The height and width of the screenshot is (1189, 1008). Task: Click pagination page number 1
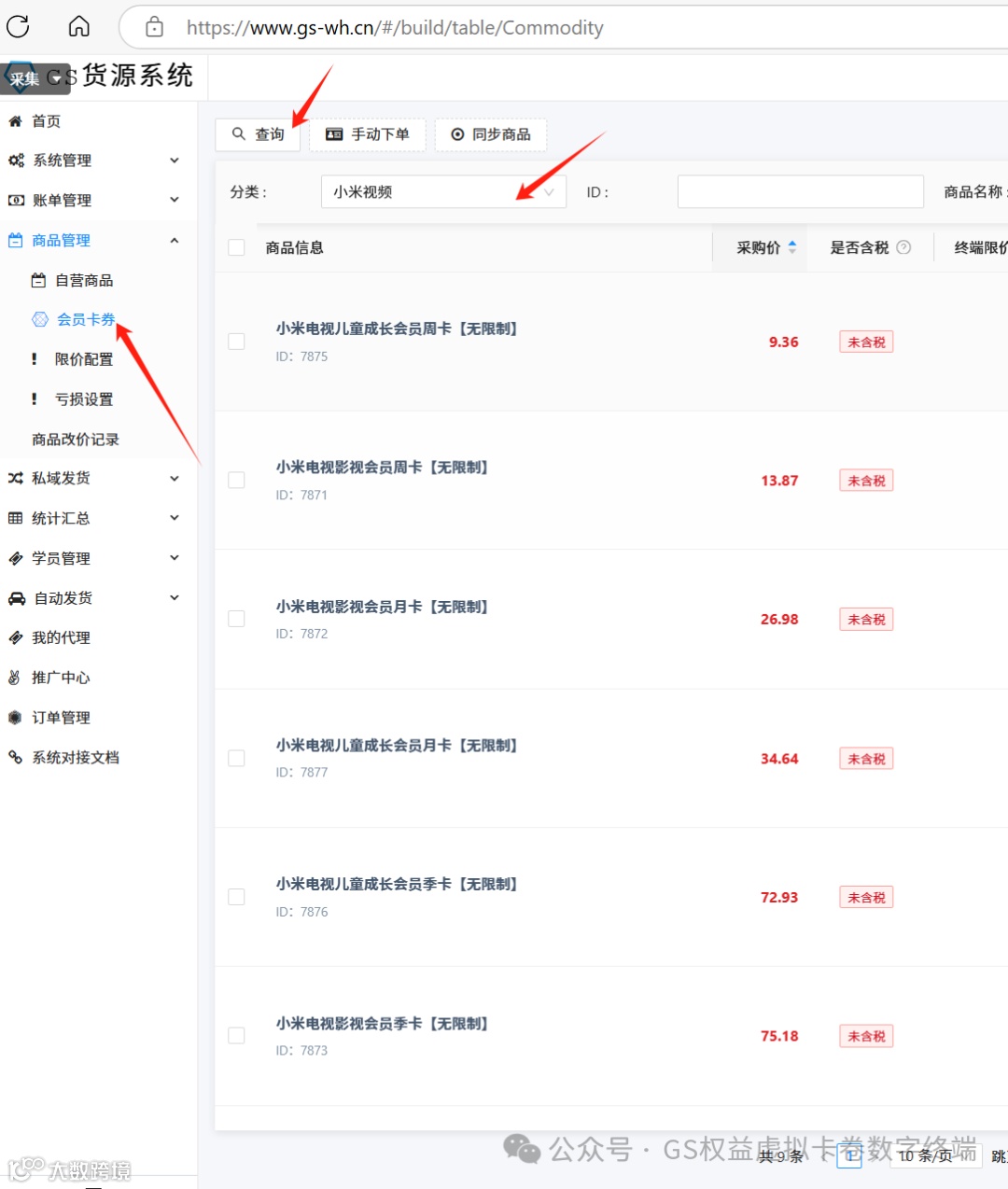click(x=850, y=1156)
